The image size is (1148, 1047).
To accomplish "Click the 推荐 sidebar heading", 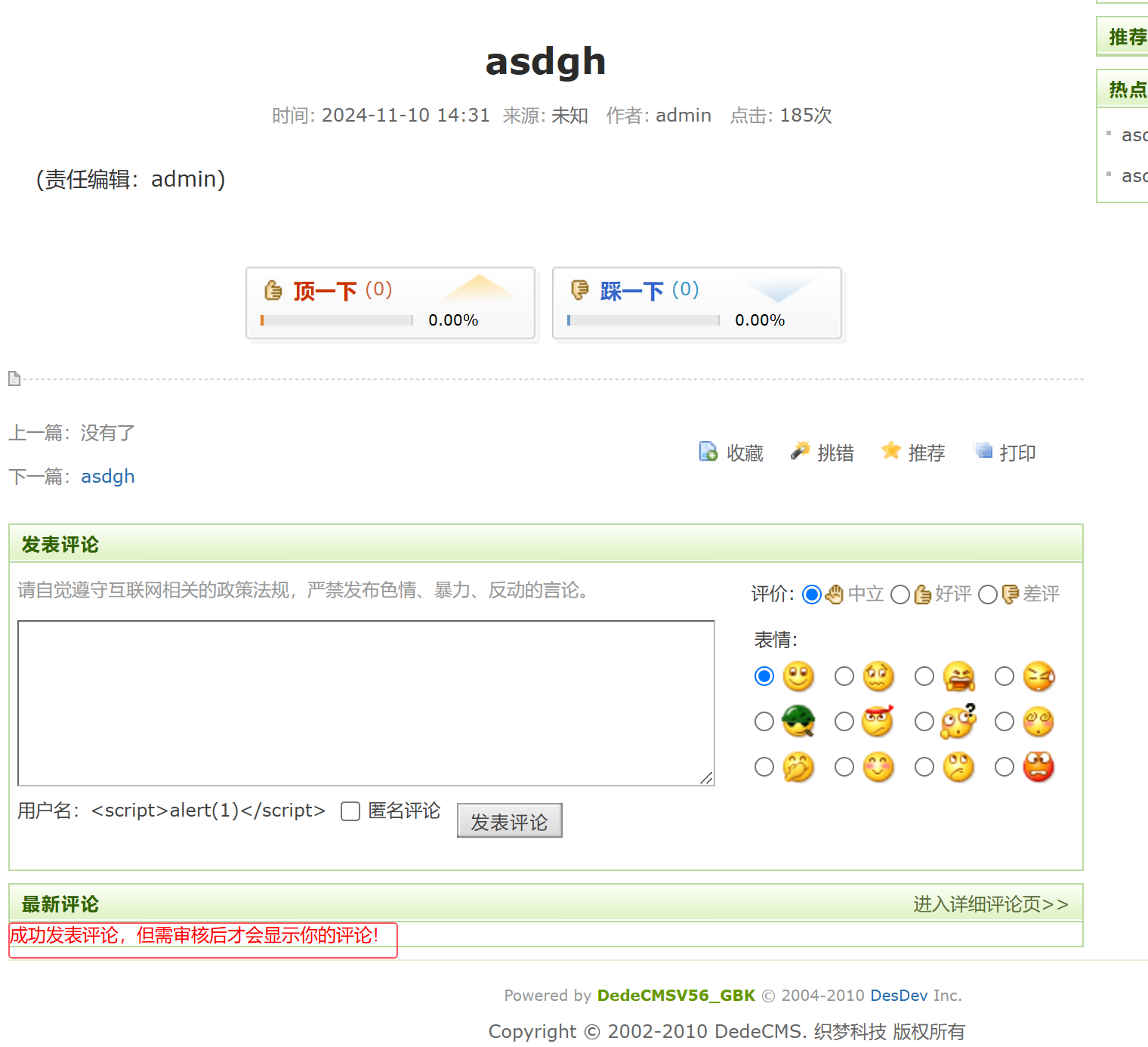I will coord(1128,37).
